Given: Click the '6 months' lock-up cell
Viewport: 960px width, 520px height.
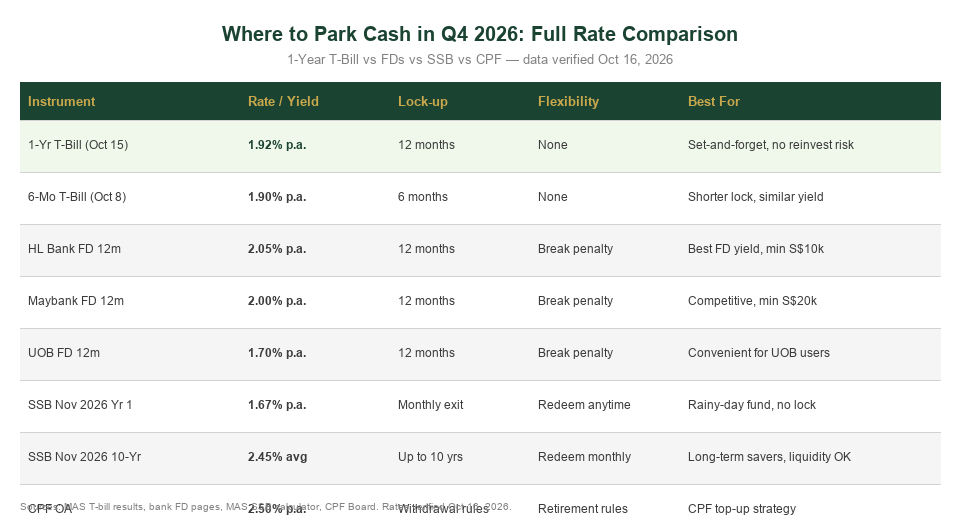Looking at the screenshot, I should point(422,197).
